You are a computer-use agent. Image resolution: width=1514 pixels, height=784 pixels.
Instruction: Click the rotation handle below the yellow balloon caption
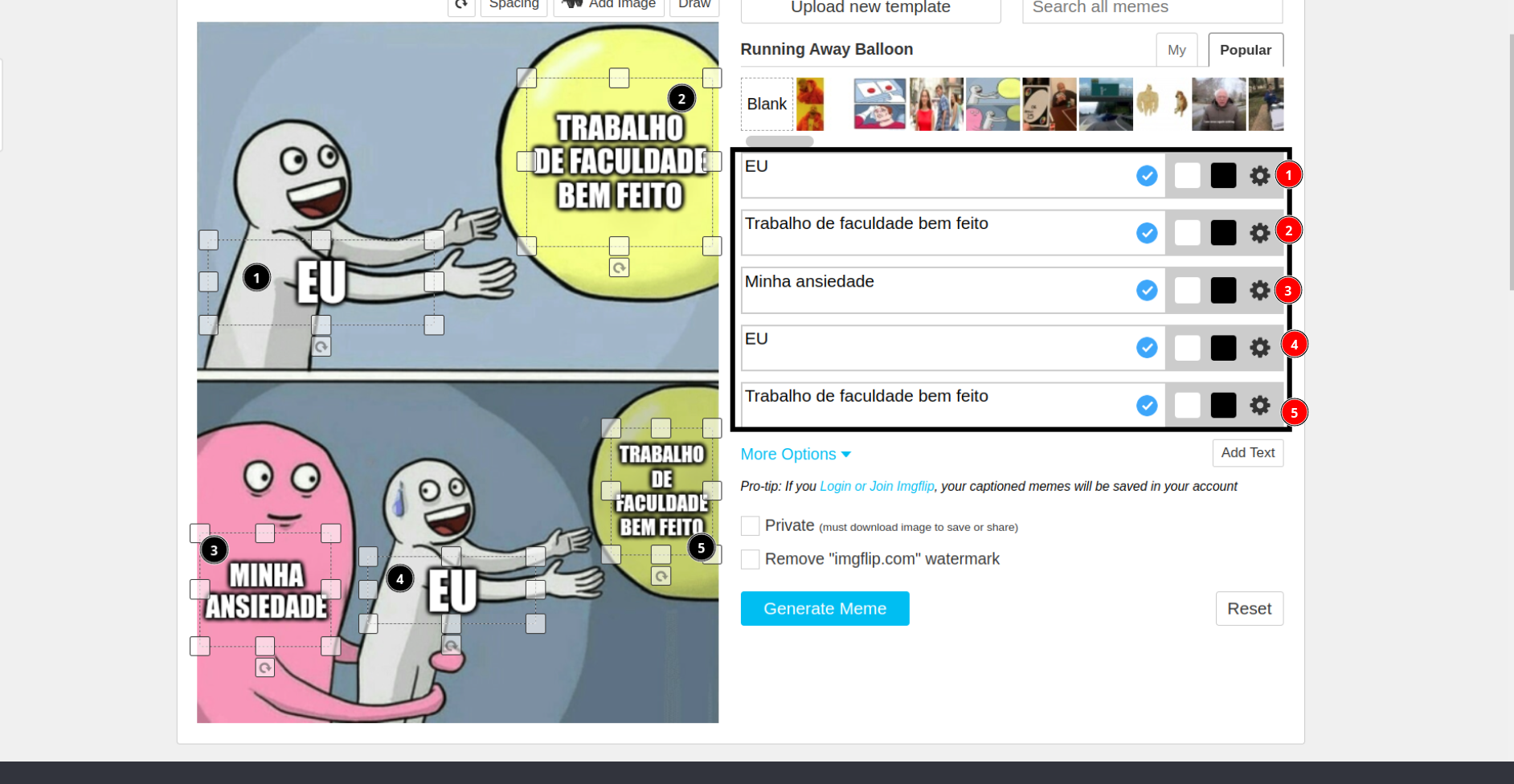[618, 267]
